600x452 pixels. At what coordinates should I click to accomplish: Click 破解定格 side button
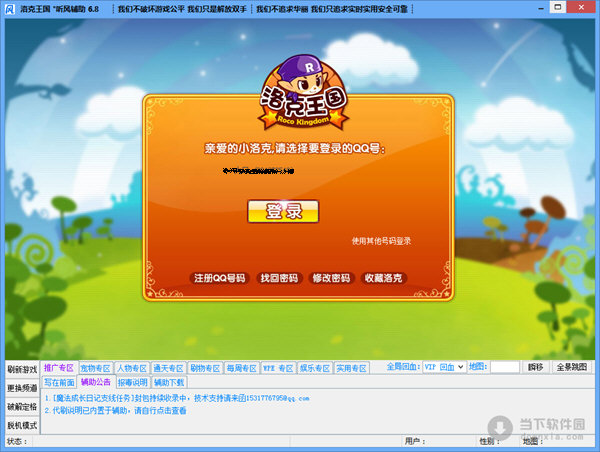[22, 406]
